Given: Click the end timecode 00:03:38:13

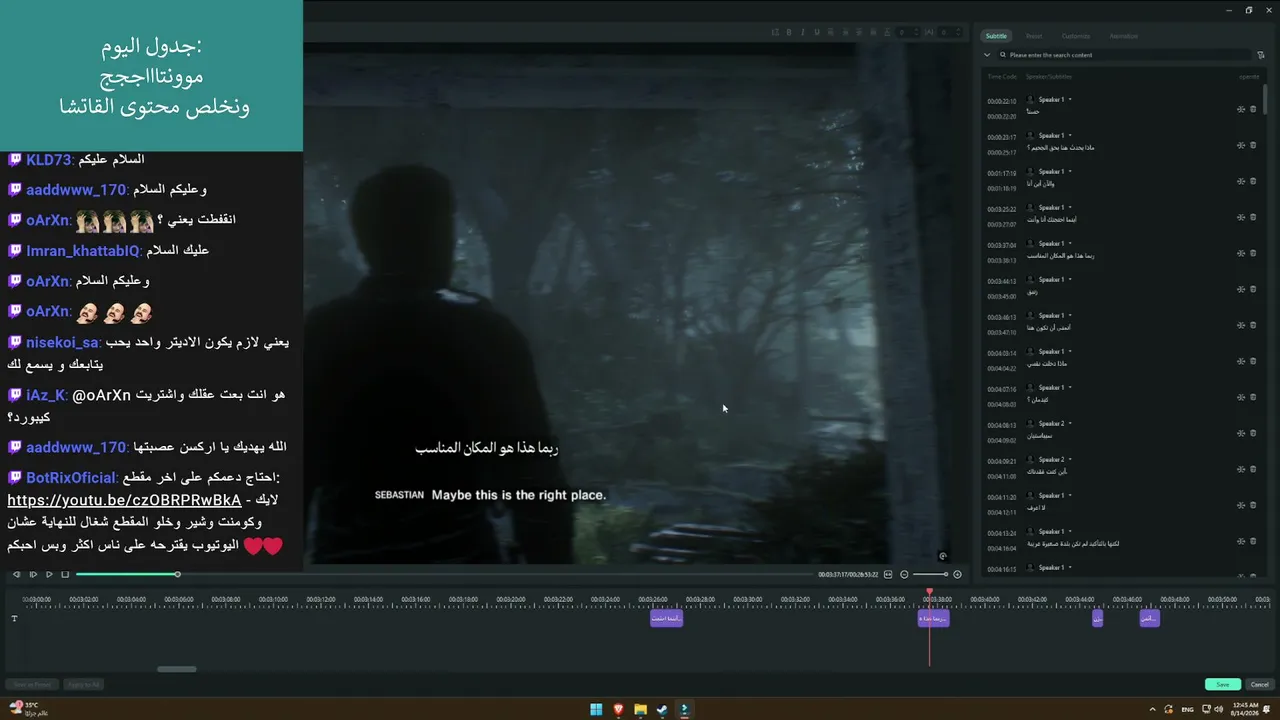Looking at the screenshot, I should pyautogui.click(x=1001, y=263).
